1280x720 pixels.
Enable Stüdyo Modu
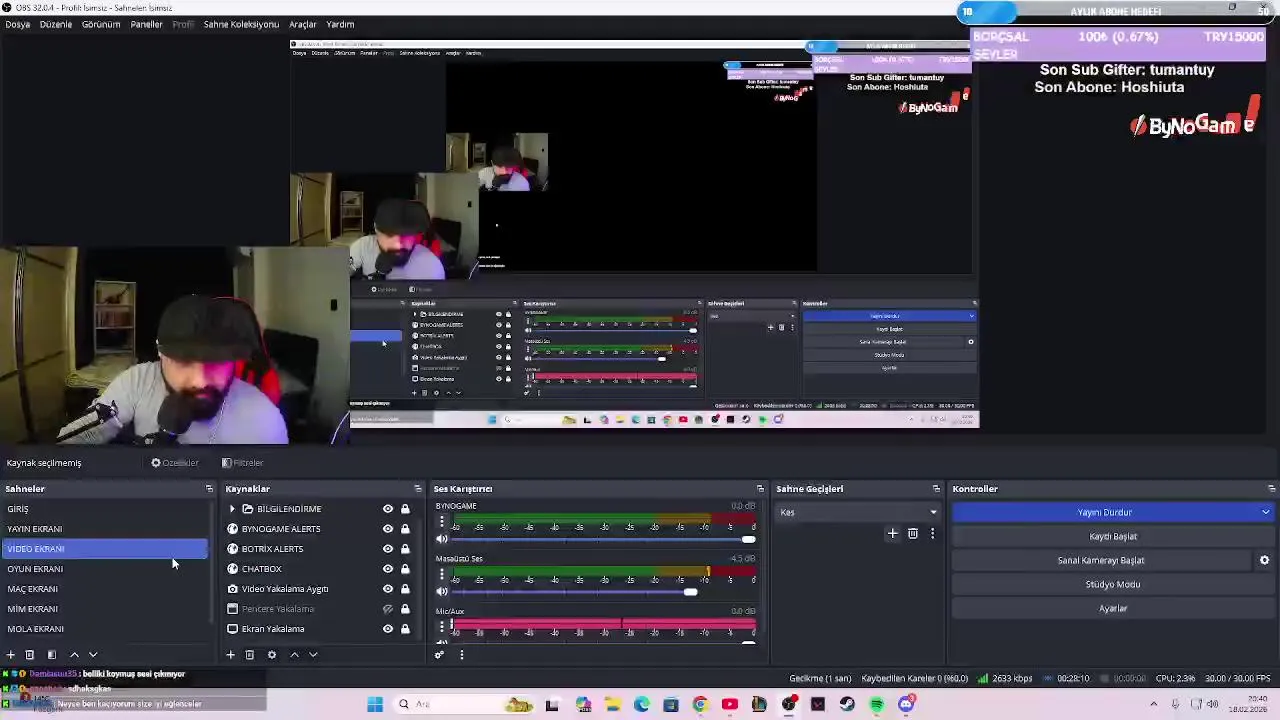pyautogui.click(x=1113, y=584)
